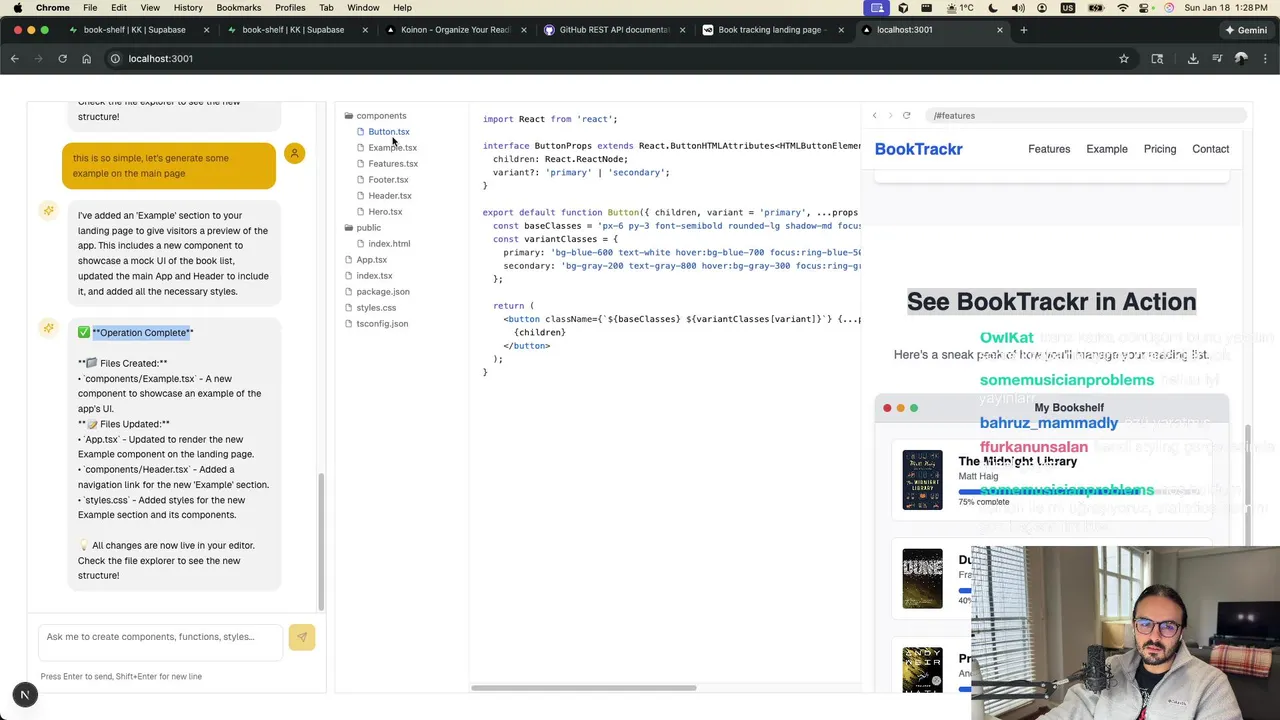The image size is (1280, 720).
Task: Click the preview pane back arrow
Action: [875, 116]
